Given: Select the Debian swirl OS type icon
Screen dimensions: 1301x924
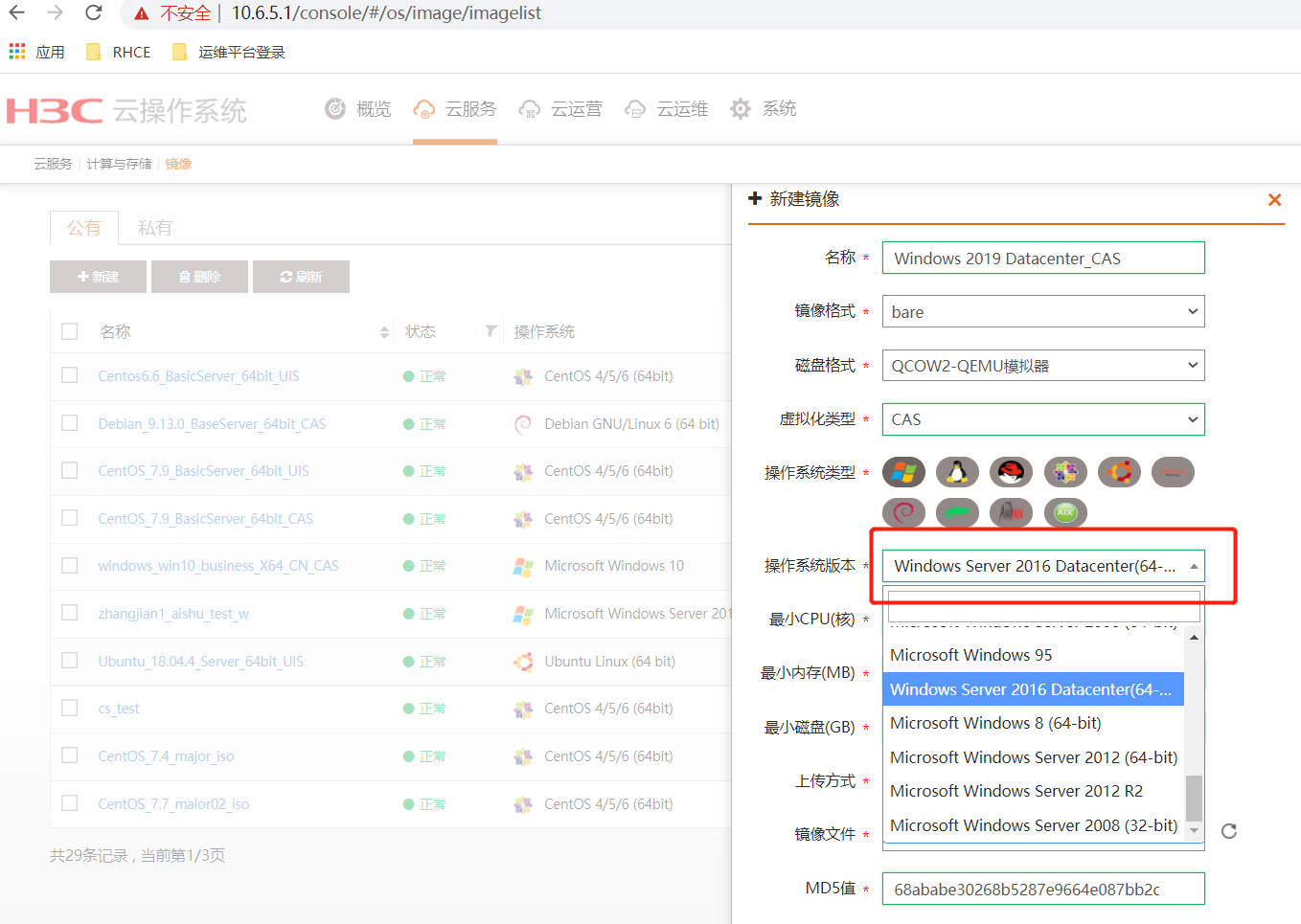Looking at the screenshot, I should pyautogui.click(x=903, y=512).
